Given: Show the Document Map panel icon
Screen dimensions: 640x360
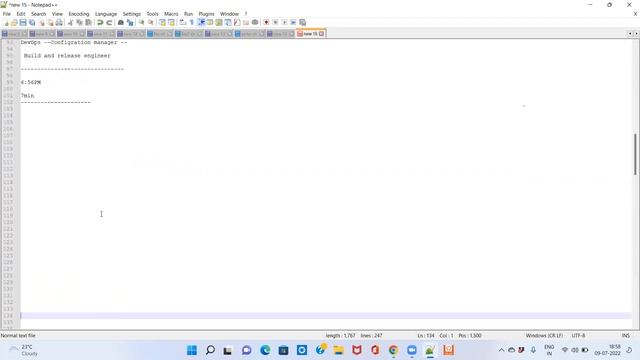Looking at the screenshot, I should pos(219,22).
